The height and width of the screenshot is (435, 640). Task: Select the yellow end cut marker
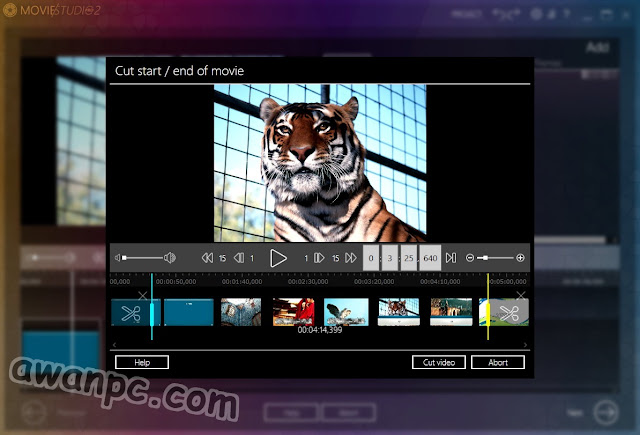(488, 307)
